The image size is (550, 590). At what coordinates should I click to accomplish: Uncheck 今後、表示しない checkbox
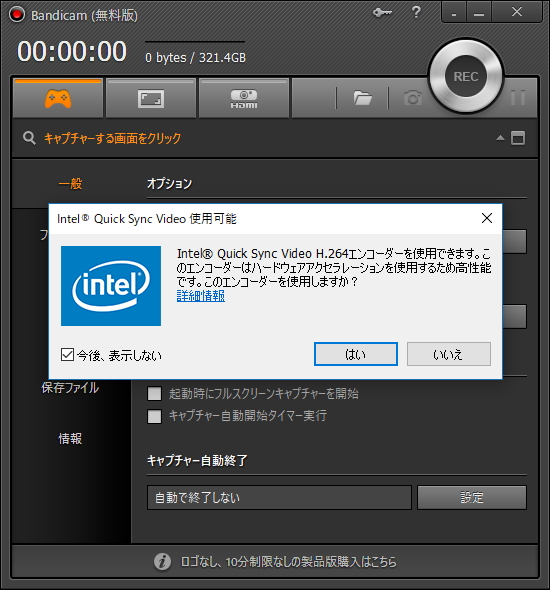67,354
